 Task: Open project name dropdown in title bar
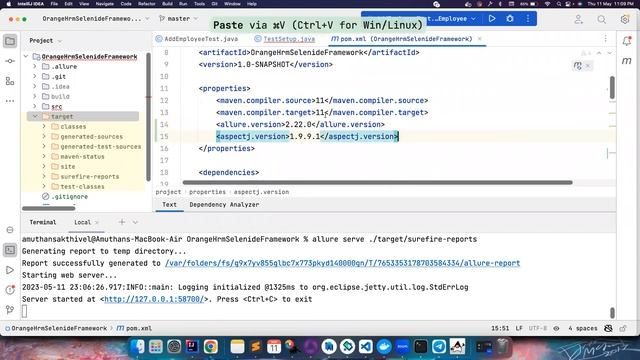(x=96, y=19)
